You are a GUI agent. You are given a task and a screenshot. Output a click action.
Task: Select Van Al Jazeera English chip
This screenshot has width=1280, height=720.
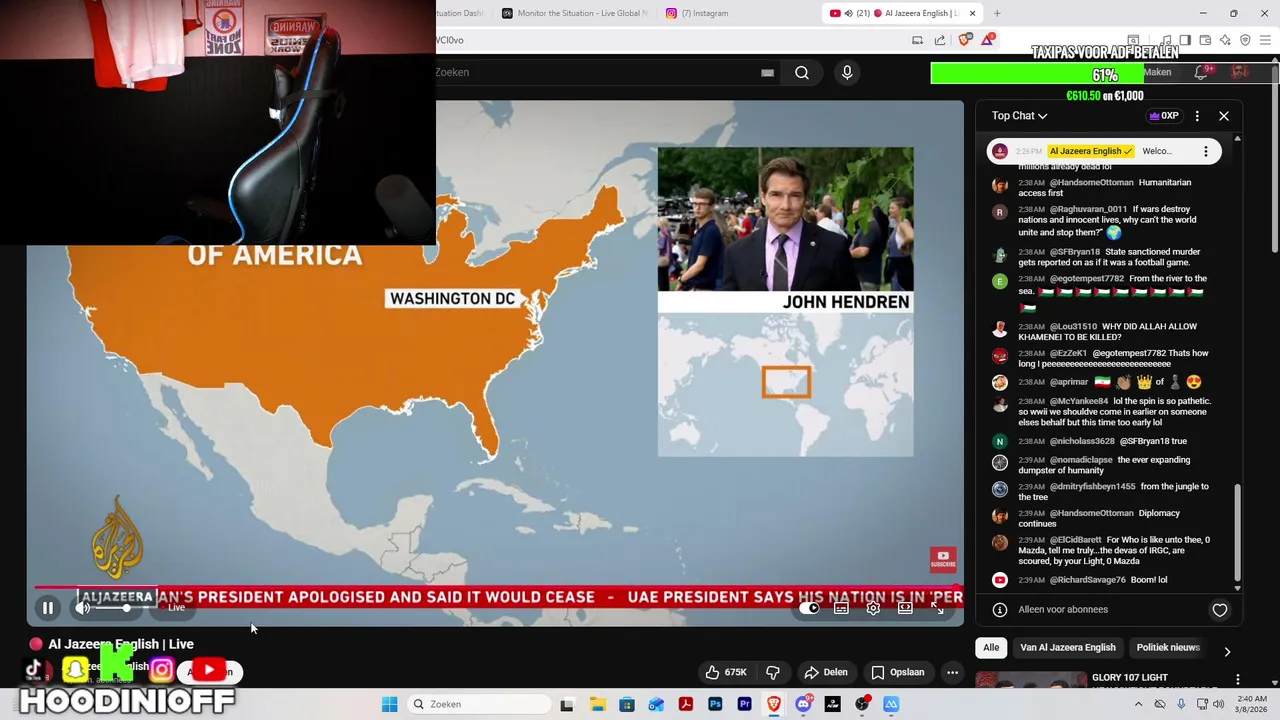click(1067, 647)
